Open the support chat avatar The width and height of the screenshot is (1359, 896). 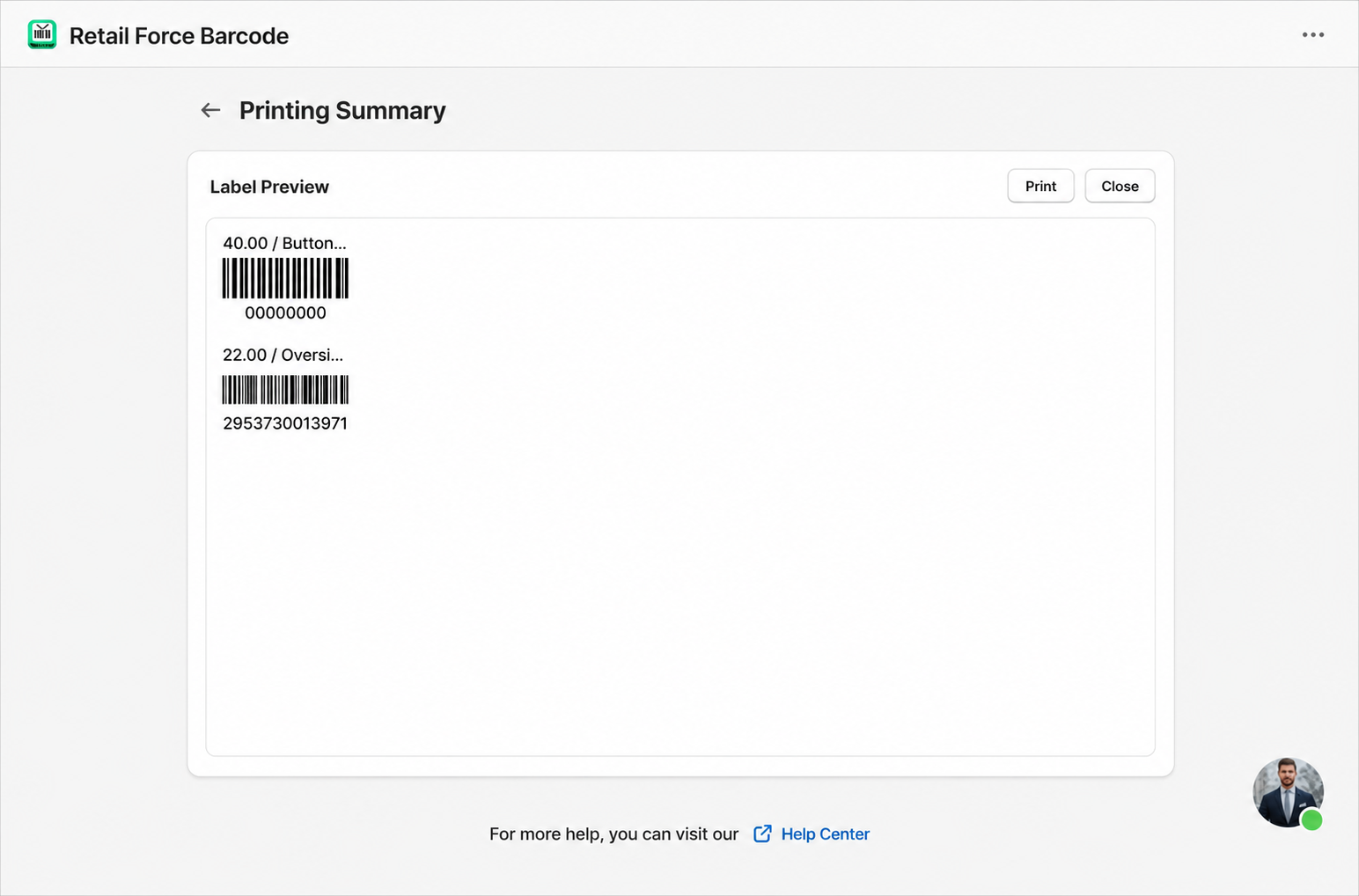tap(1288, 792)
